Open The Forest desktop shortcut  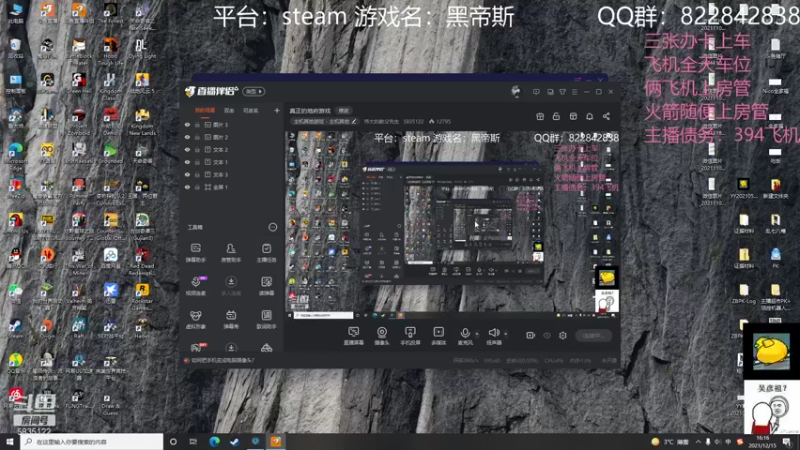click(x=110, y=13)
